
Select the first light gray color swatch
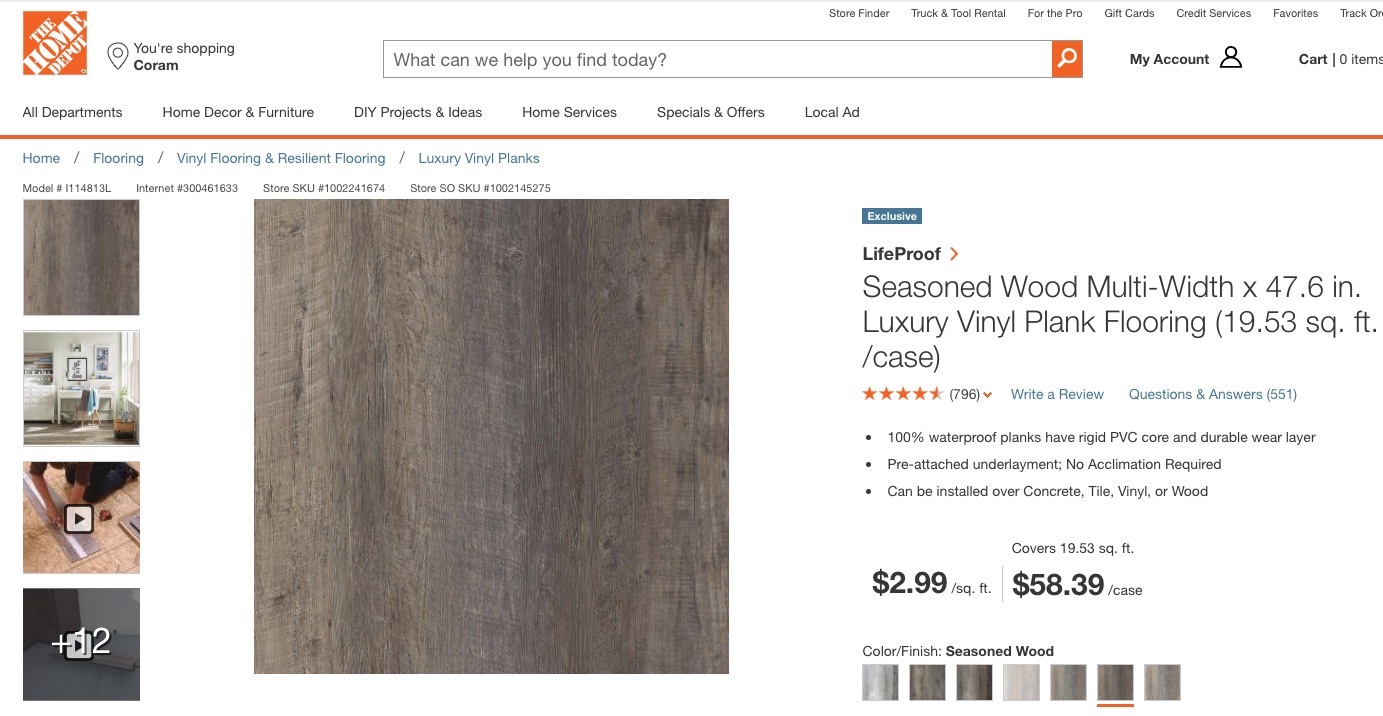880,682
